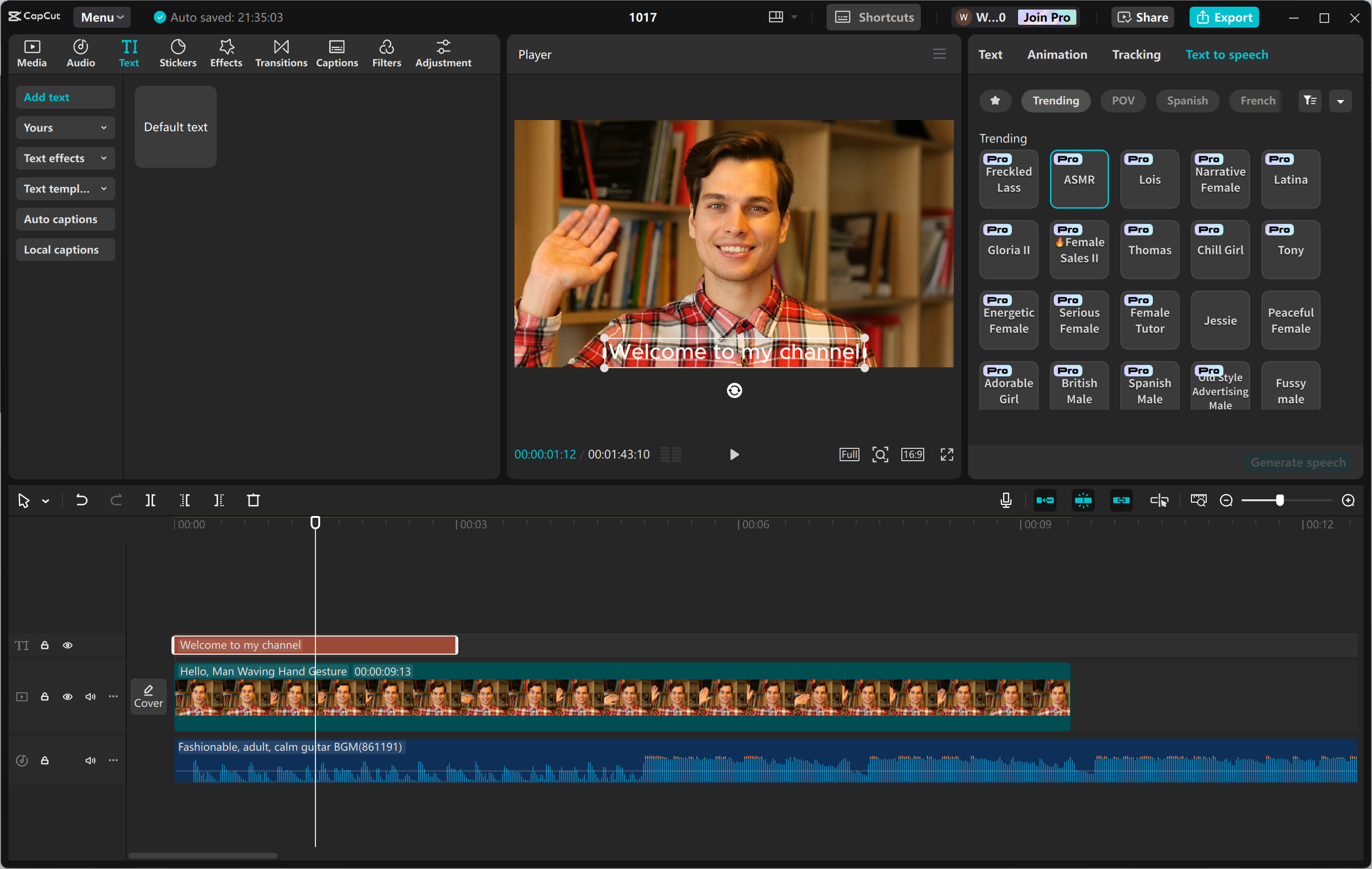The height and width of the screenshot is (869, 1372).
Task: Open the Tracking tab
Action: (1136, 54)
